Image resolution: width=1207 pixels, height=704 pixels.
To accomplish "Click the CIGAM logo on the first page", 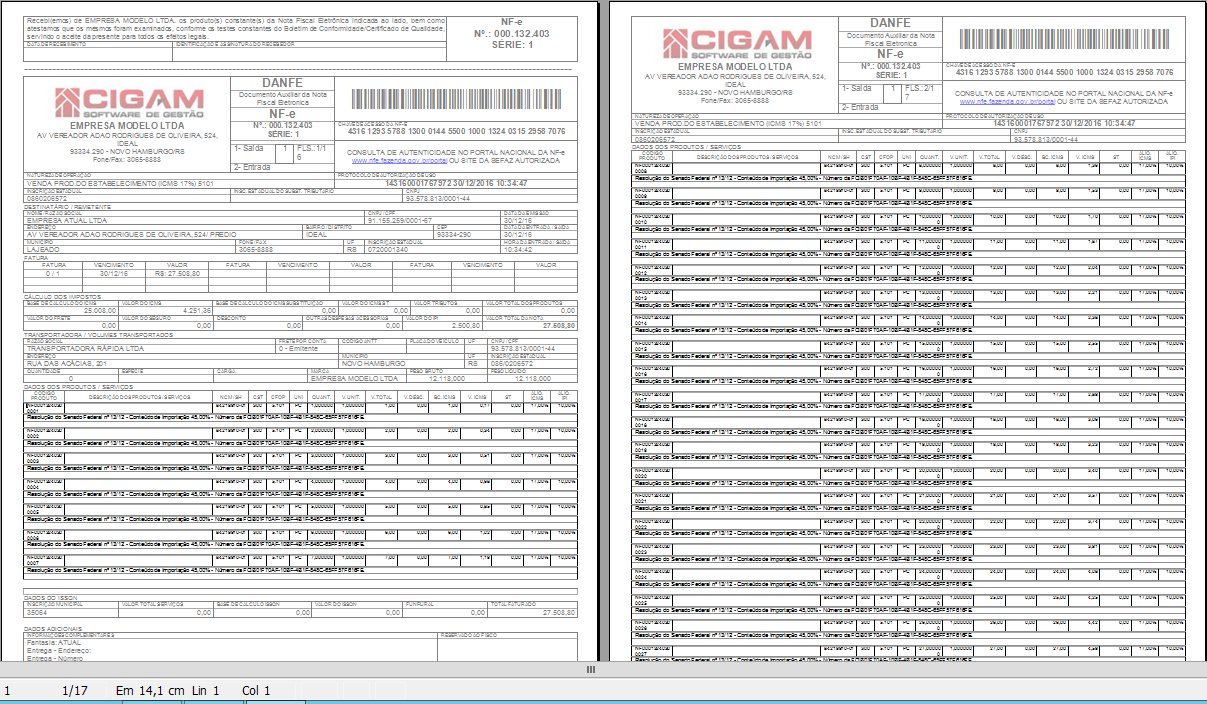I will [x=129, y=105].
